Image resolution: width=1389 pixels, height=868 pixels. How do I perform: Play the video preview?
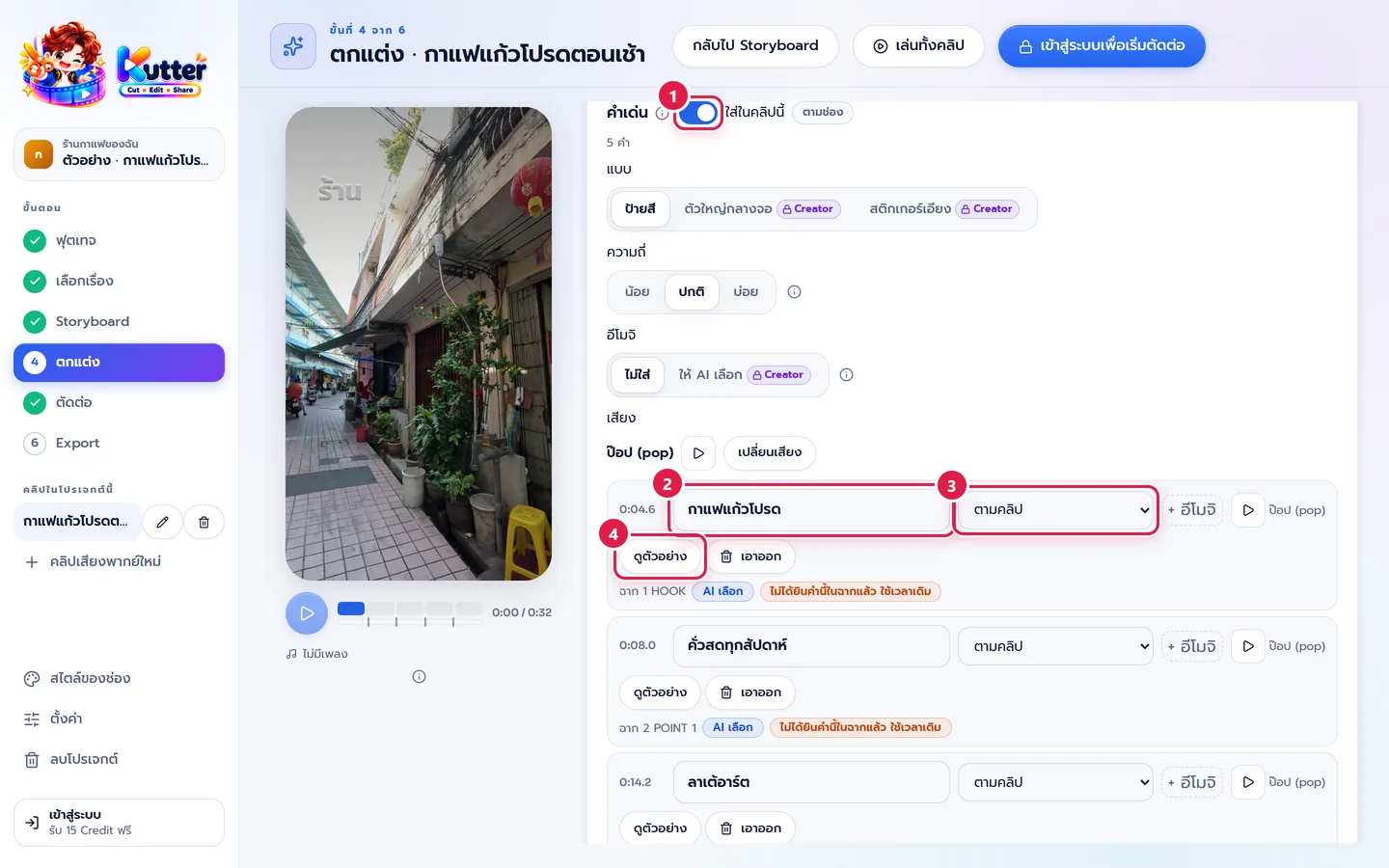click(x=307, y=613)
